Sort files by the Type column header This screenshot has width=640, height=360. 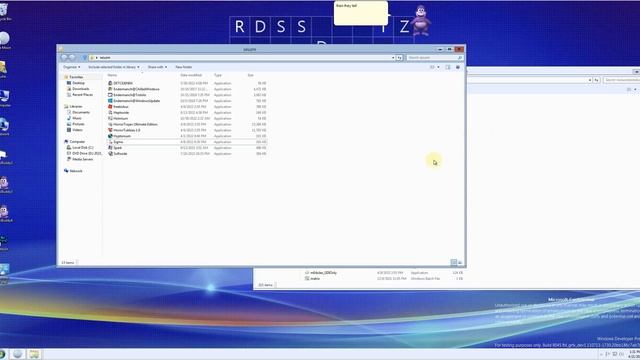[218, 75]
